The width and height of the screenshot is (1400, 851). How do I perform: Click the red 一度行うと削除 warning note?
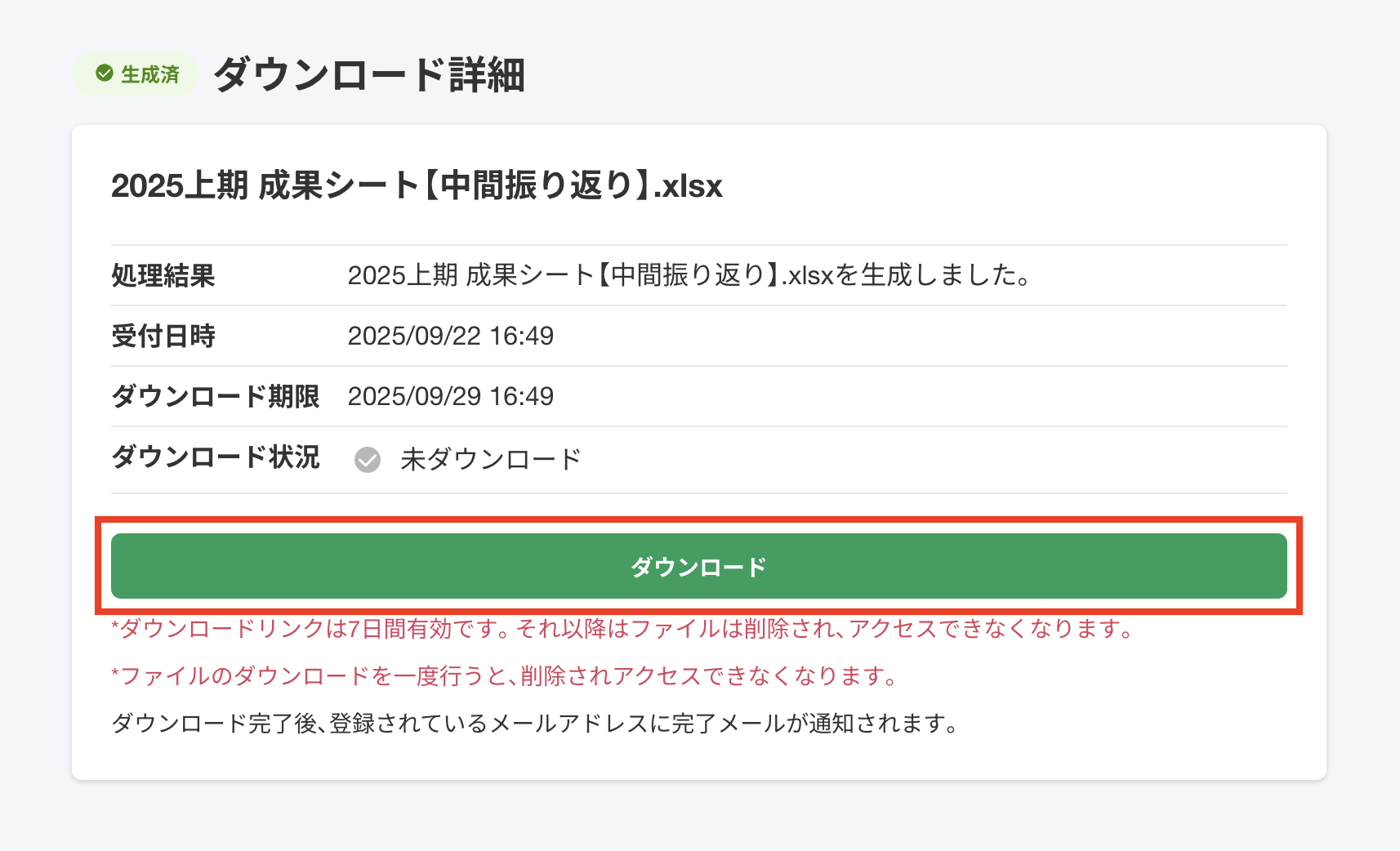click(x=505, y=675)
